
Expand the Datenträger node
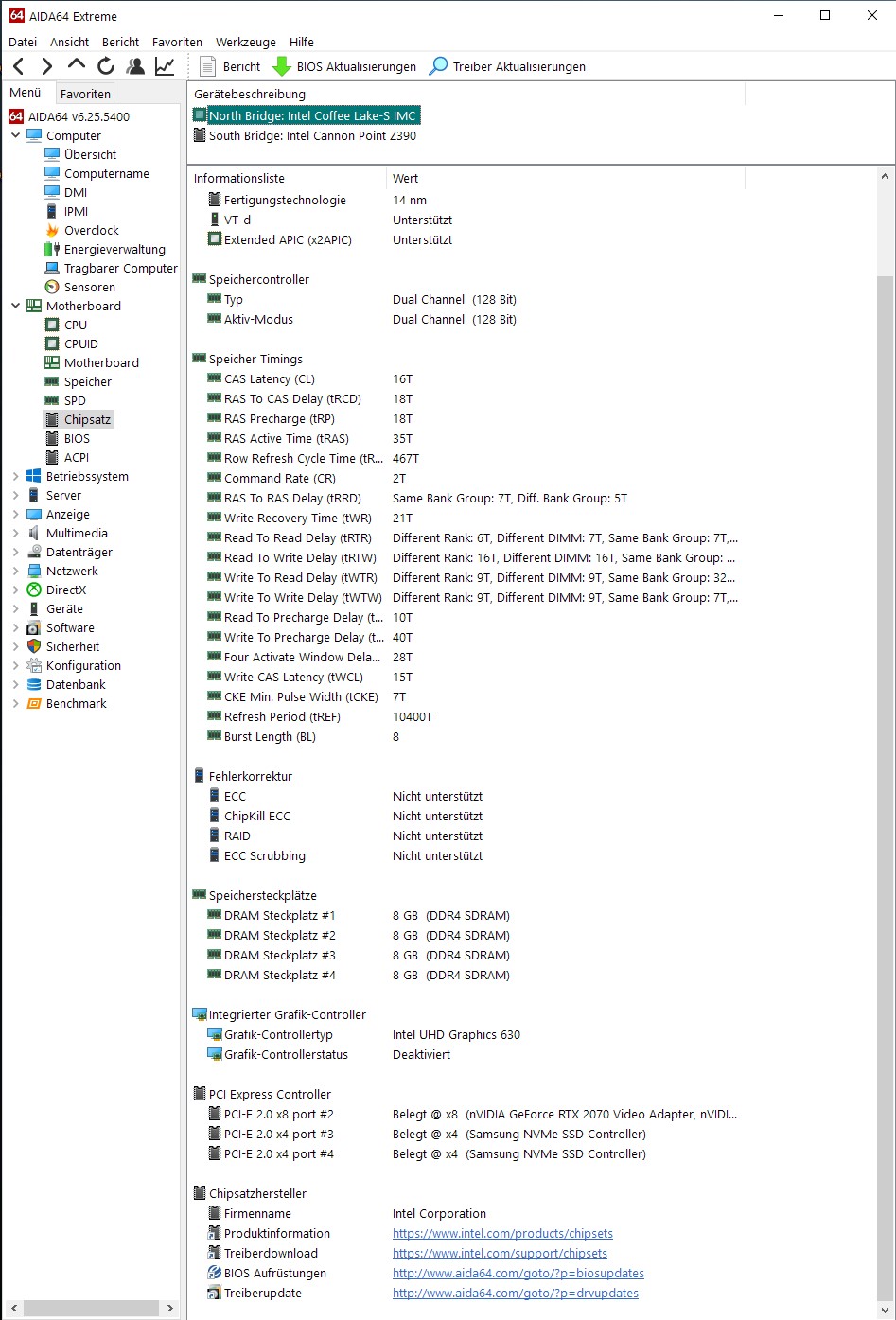click(15, 552)
